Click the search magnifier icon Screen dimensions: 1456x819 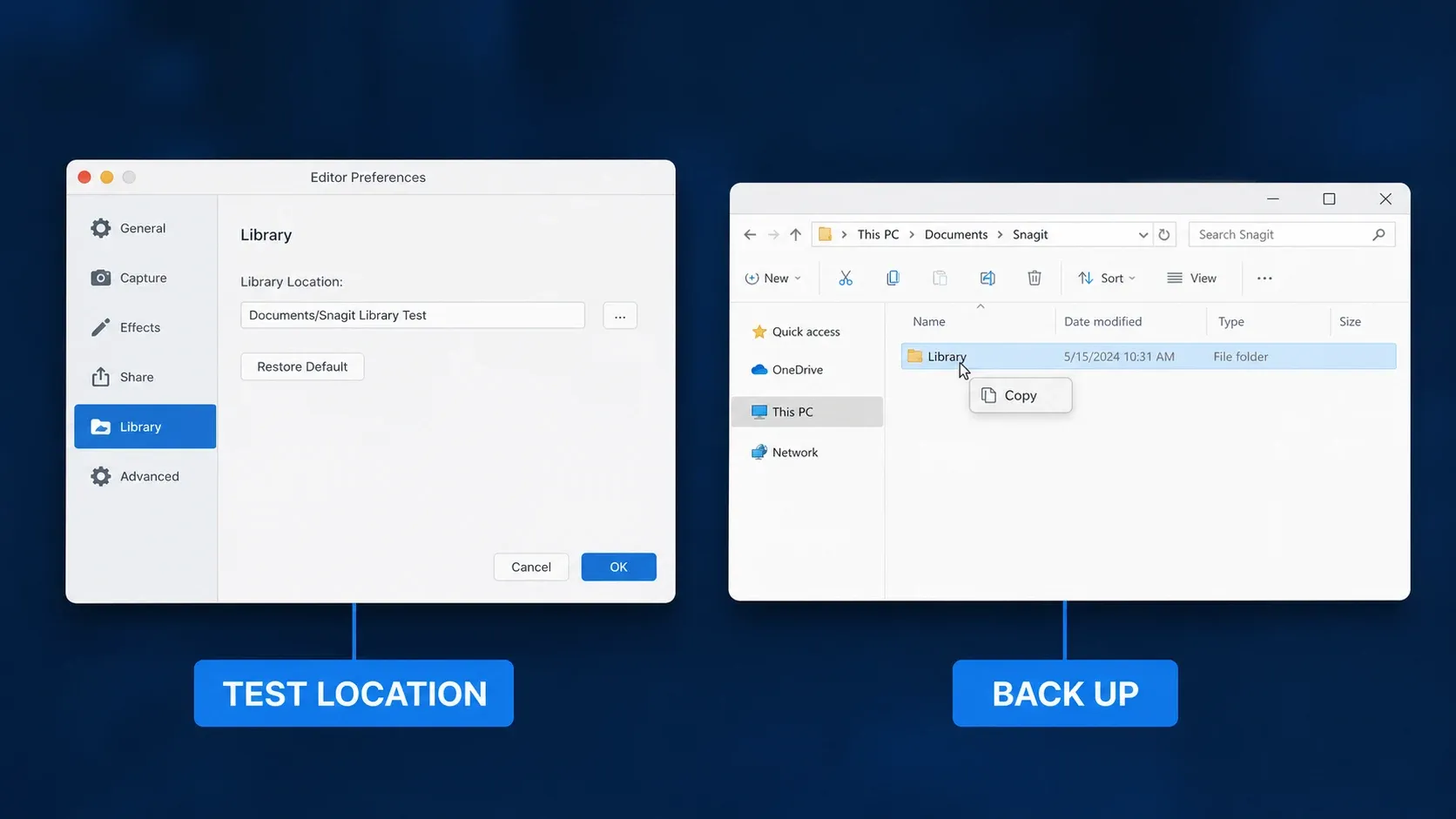pos(1378,235)
